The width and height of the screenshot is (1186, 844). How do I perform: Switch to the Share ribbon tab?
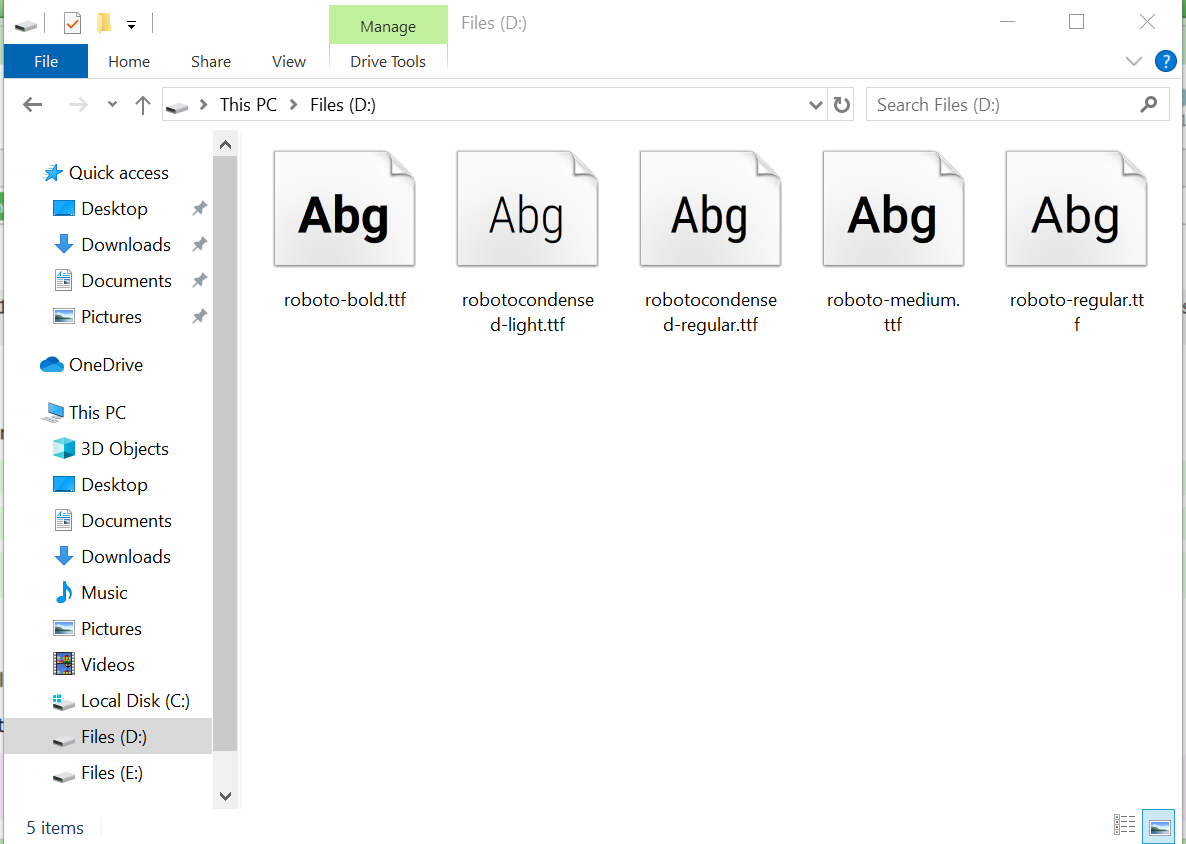pos(211,61)
